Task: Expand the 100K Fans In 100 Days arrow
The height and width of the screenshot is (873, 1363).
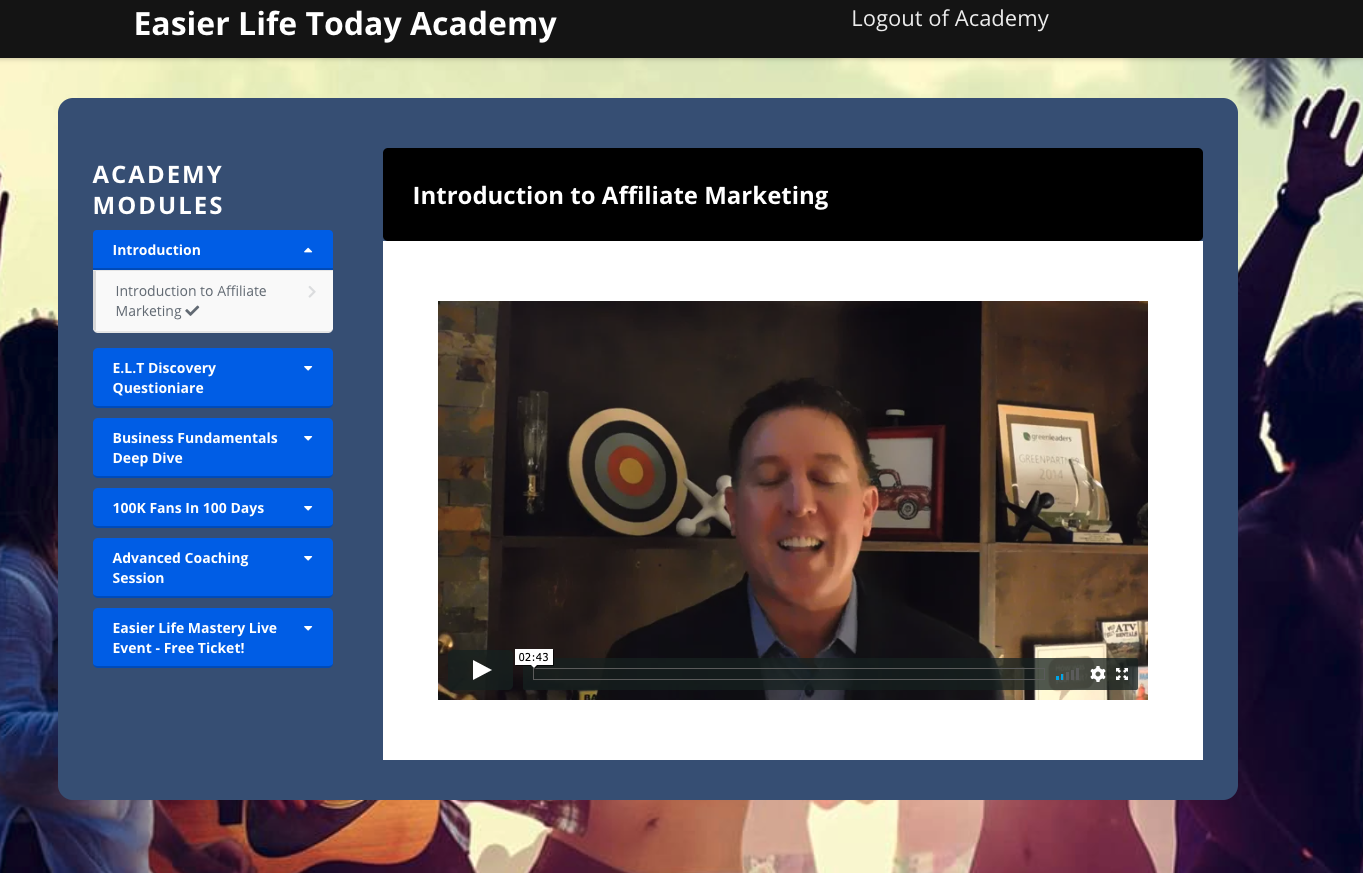Action: (308, 508)
